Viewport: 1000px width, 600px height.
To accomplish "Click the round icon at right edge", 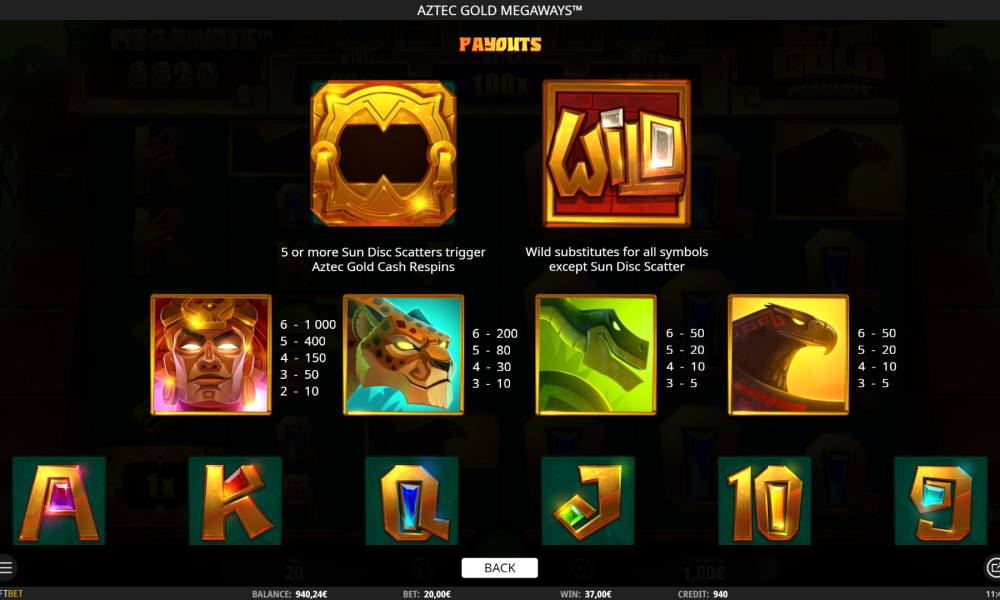I will [993, 567].
